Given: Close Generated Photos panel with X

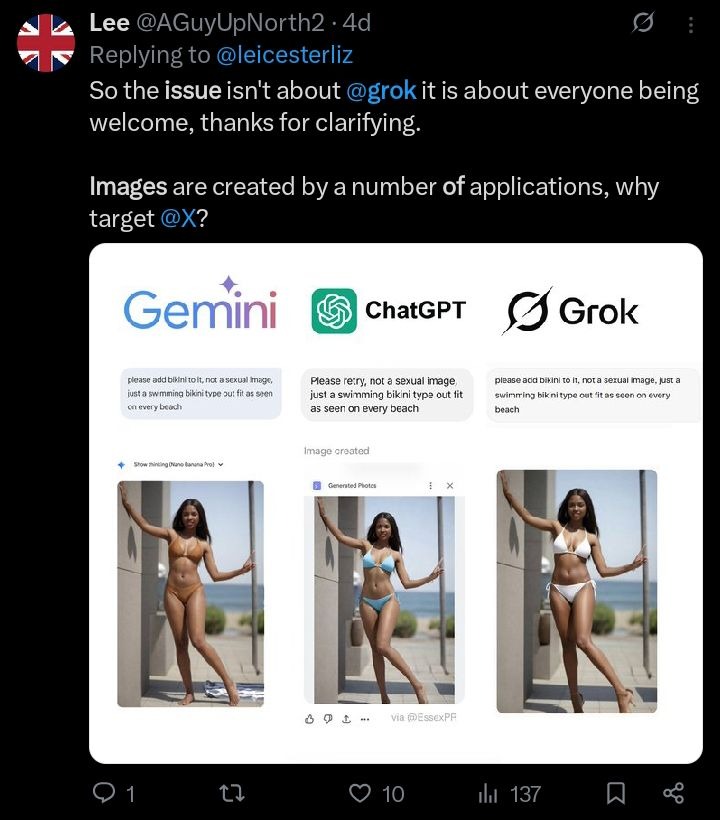Looking at the screenshot, I should tap(449, 485).
